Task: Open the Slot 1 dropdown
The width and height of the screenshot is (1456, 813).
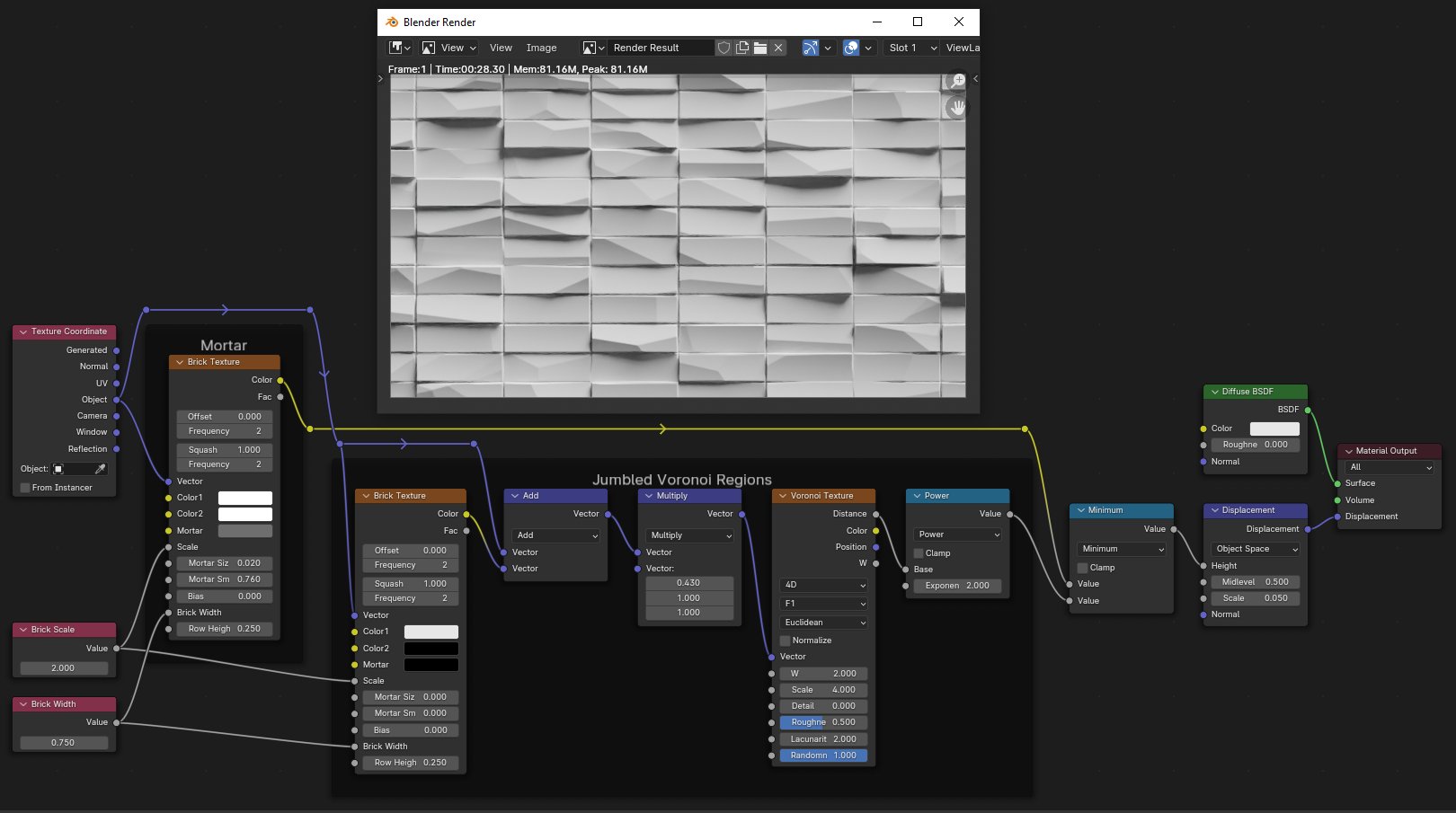Action: 911,48
